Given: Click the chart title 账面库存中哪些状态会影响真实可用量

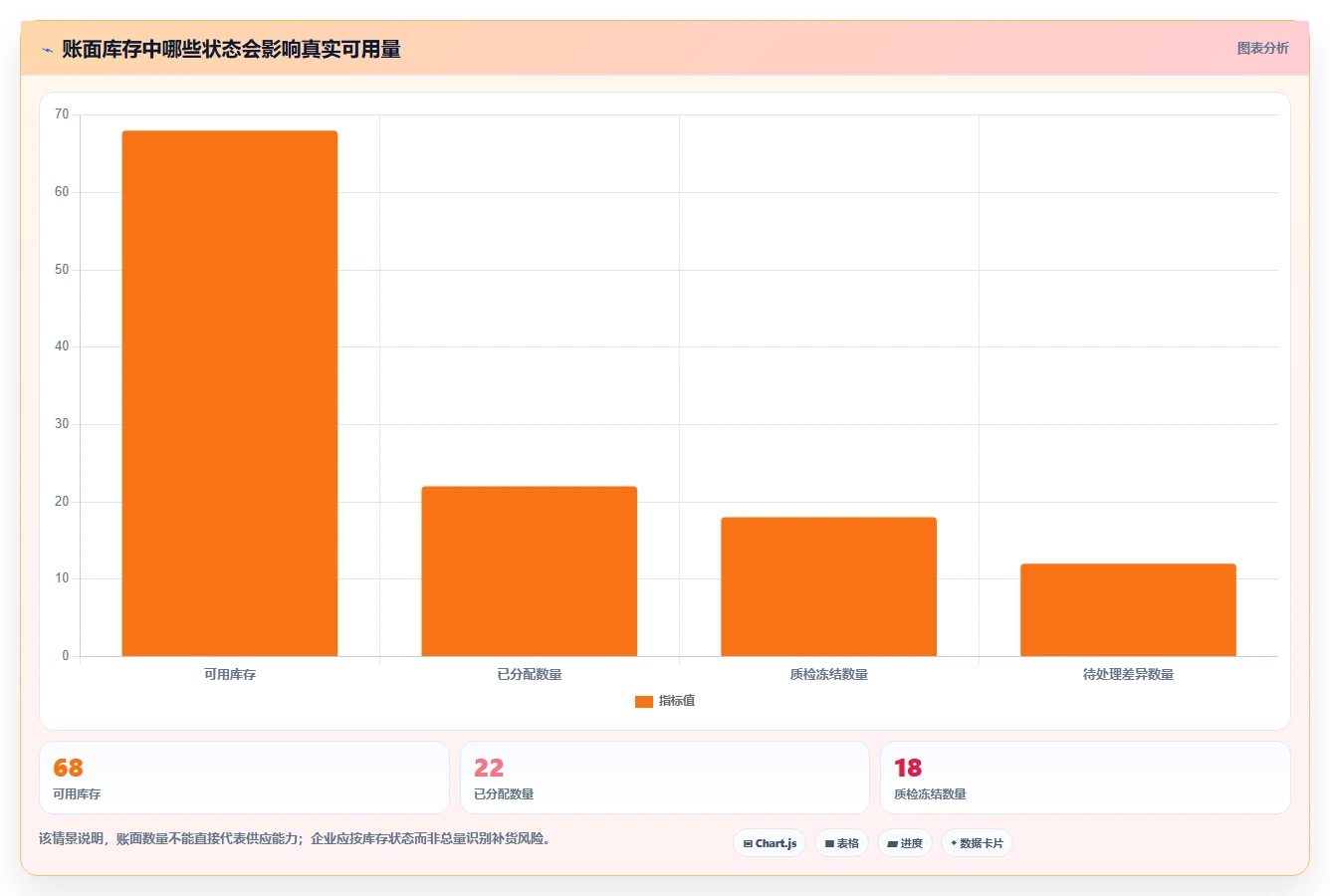Looking at the screenshot, I should (x=231, y=49).
